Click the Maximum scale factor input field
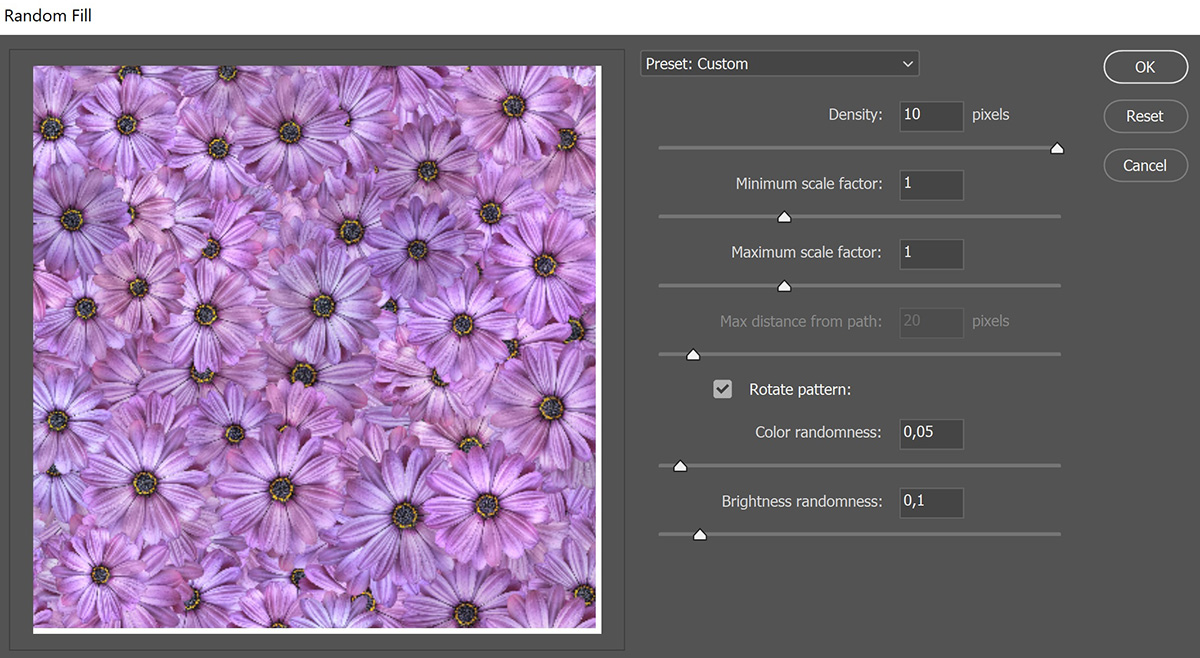This screenshot has width=1200, height=658. click(931, 254)
